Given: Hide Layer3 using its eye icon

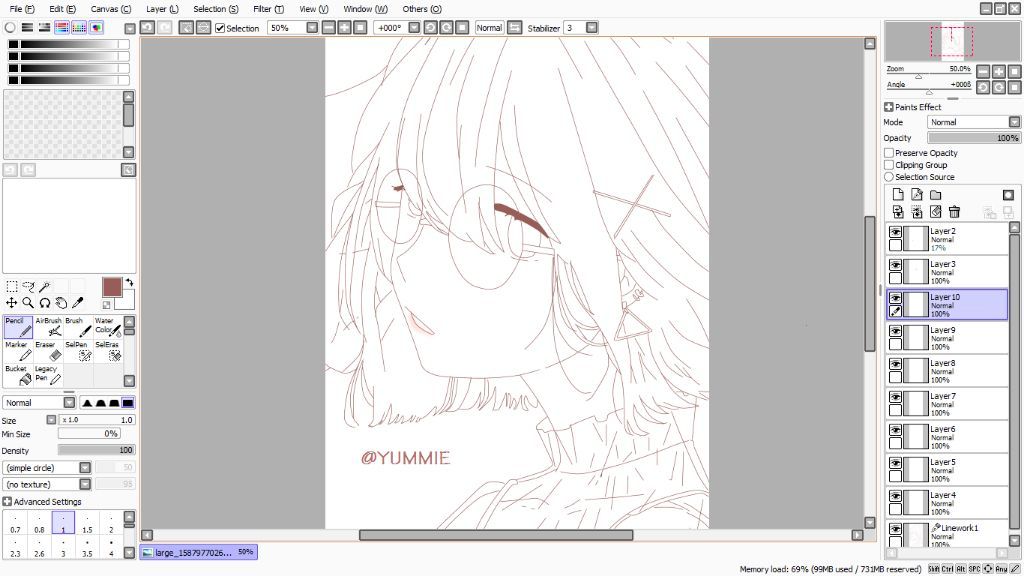Looking at the screenshot, I should 895,265.
